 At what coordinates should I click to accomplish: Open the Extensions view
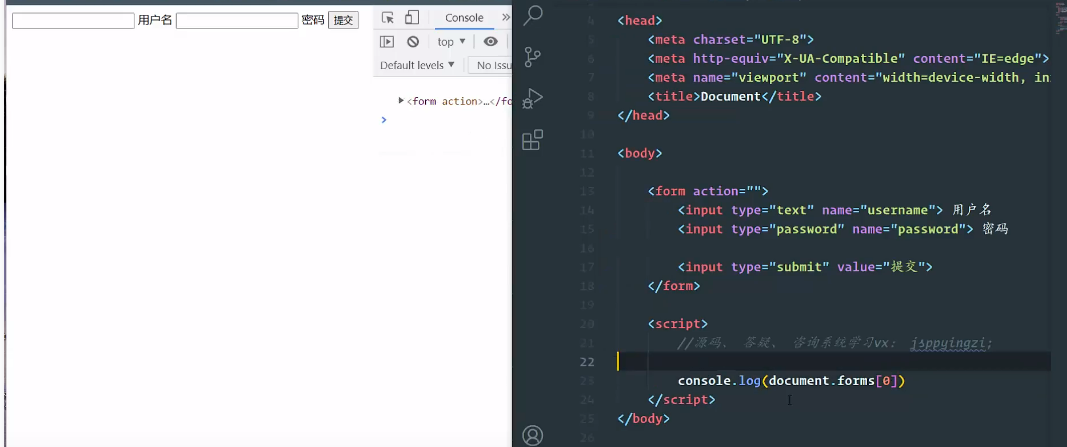coord(532,139)
